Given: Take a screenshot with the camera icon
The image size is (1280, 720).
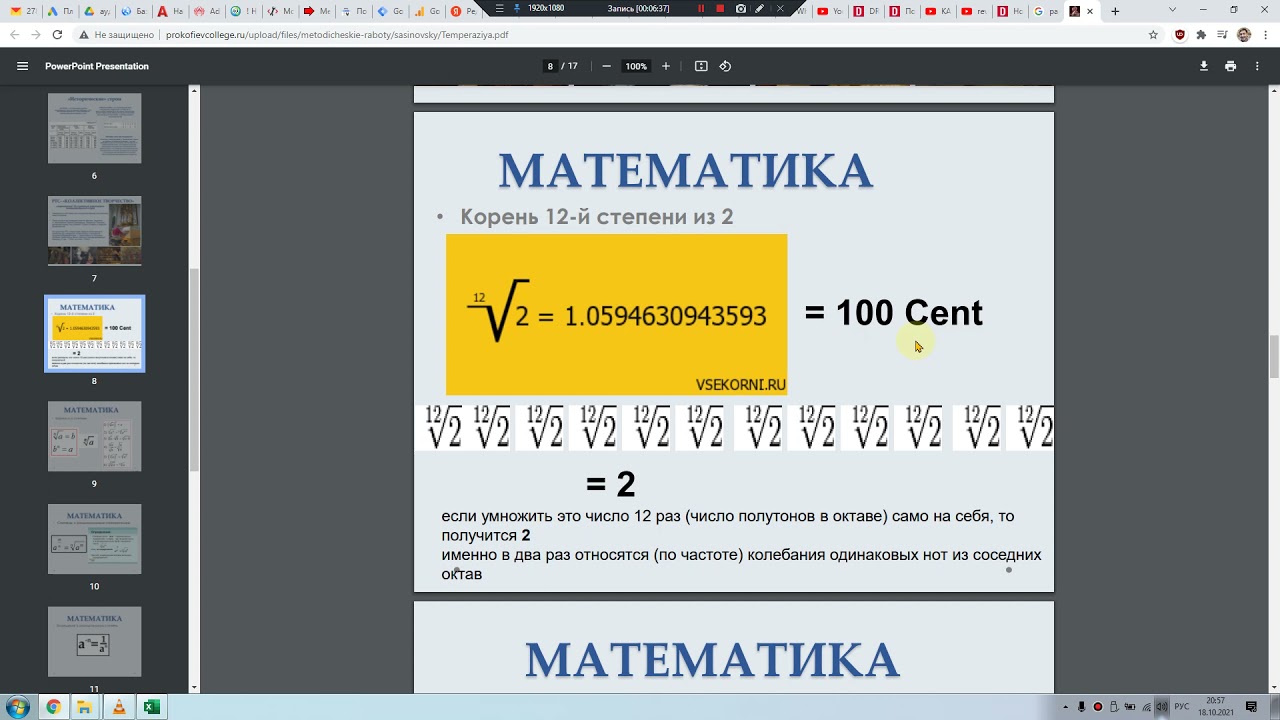Looking at the screenshot, I should [x=740, y=8].
